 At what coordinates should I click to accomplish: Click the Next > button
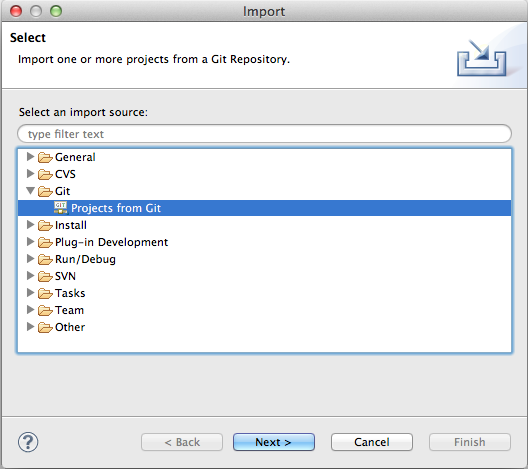point(274,442)
